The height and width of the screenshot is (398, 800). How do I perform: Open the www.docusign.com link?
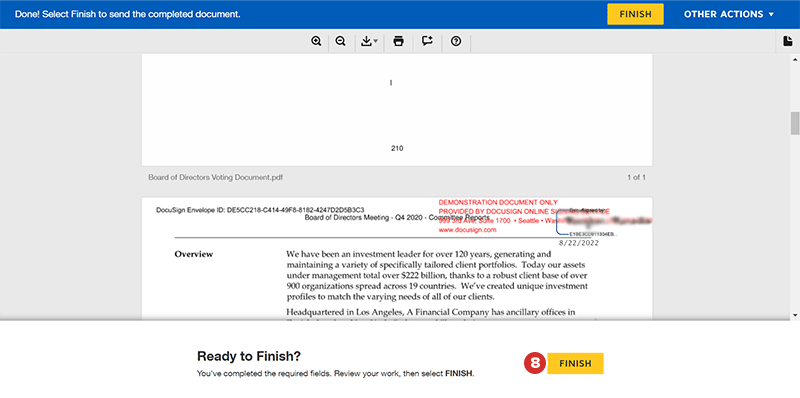coord(467,230)
